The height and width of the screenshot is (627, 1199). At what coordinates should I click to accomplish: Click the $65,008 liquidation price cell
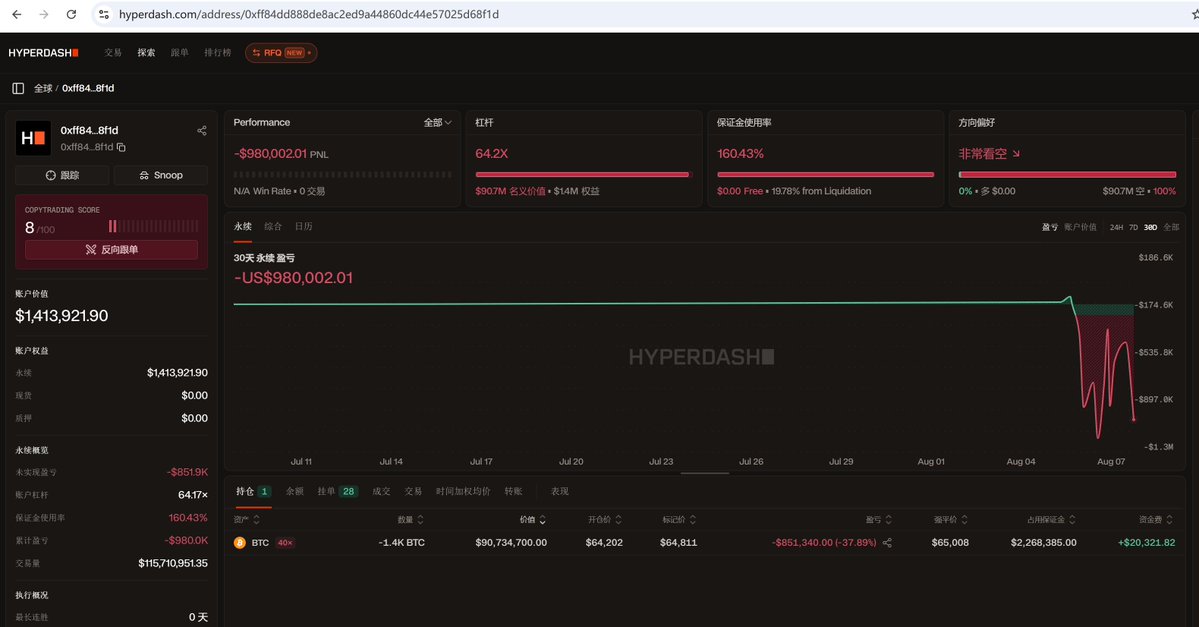(950, 543)
